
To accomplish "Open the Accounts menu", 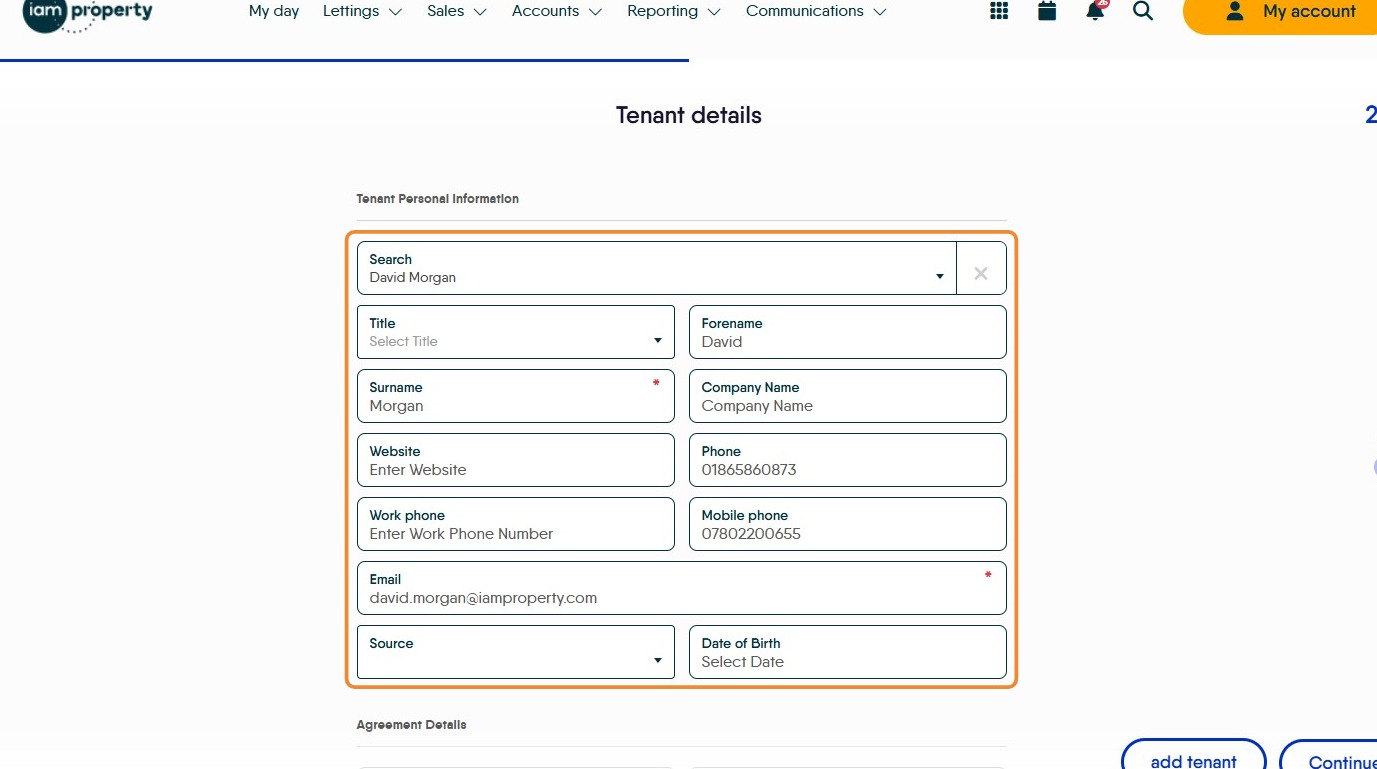I will pos(556,11).
